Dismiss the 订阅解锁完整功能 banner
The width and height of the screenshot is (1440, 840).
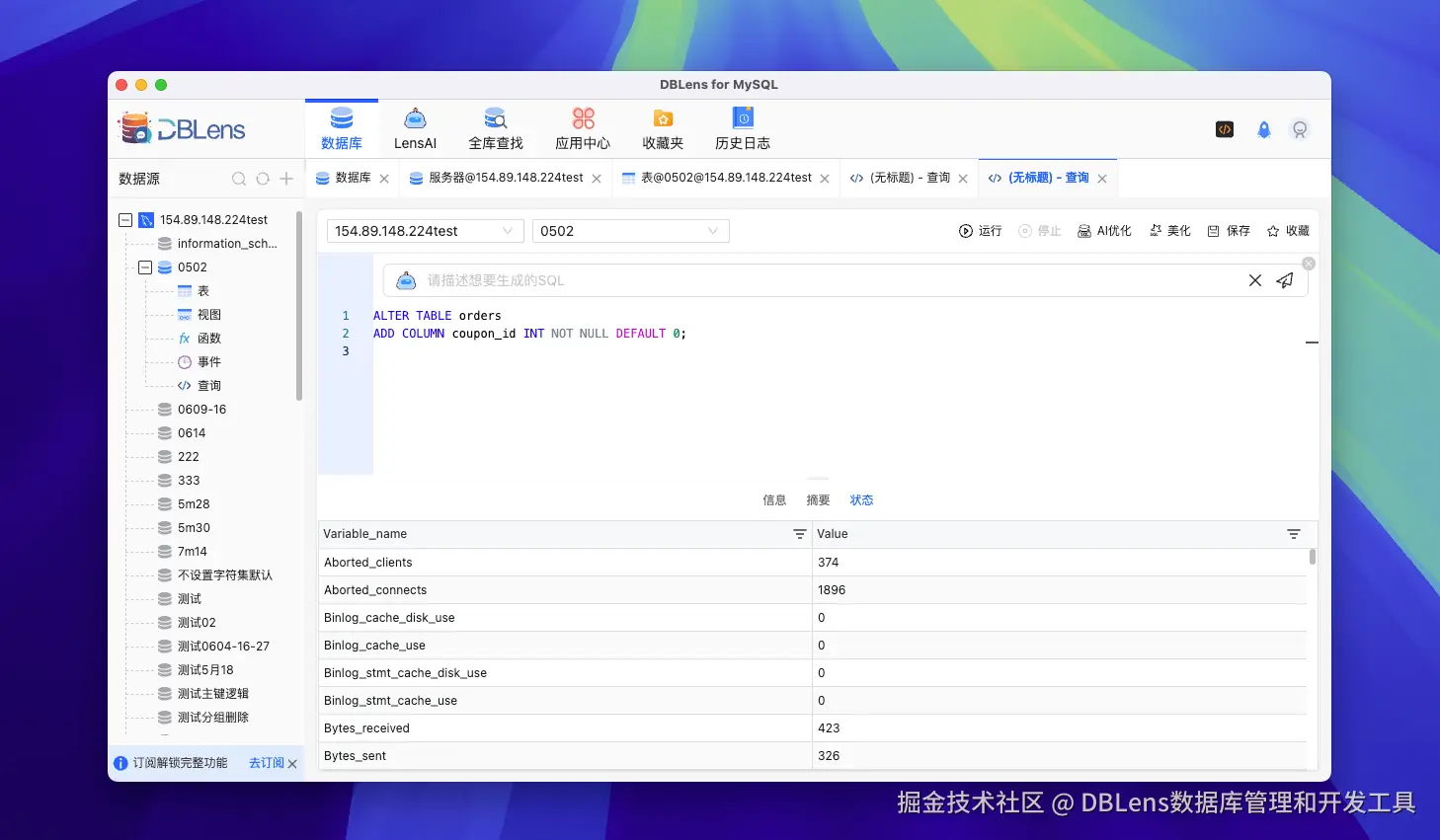(x=292, y=764)
